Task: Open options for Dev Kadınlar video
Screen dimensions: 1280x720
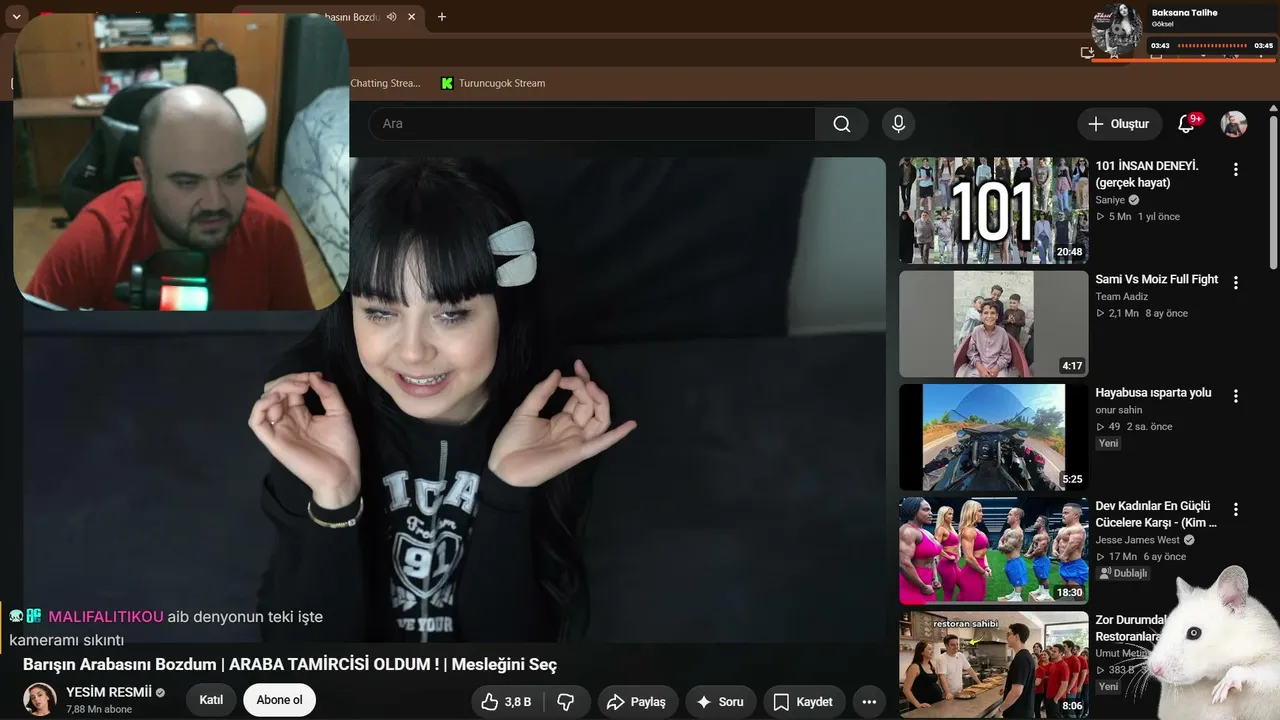Action: (1236, 509)
